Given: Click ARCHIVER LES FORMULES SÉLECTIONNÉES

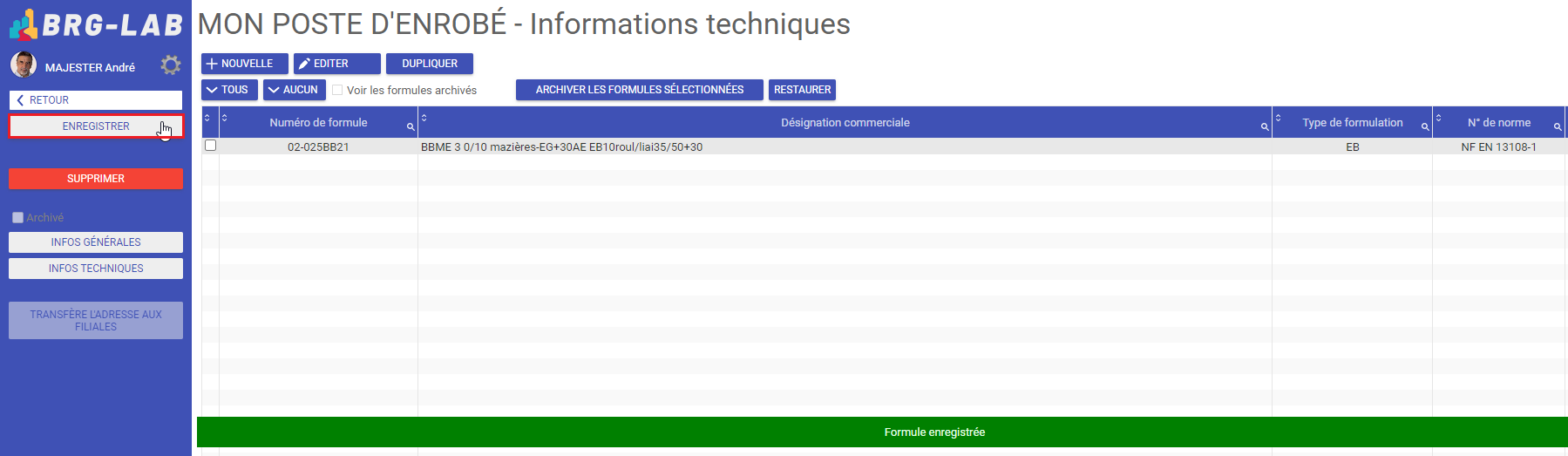Looking at the screenshot, I should (x=640, y=90).
